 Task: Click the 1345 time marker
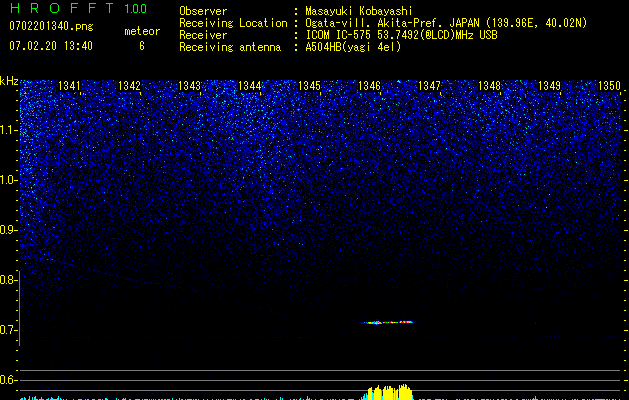tap(309, 87)
